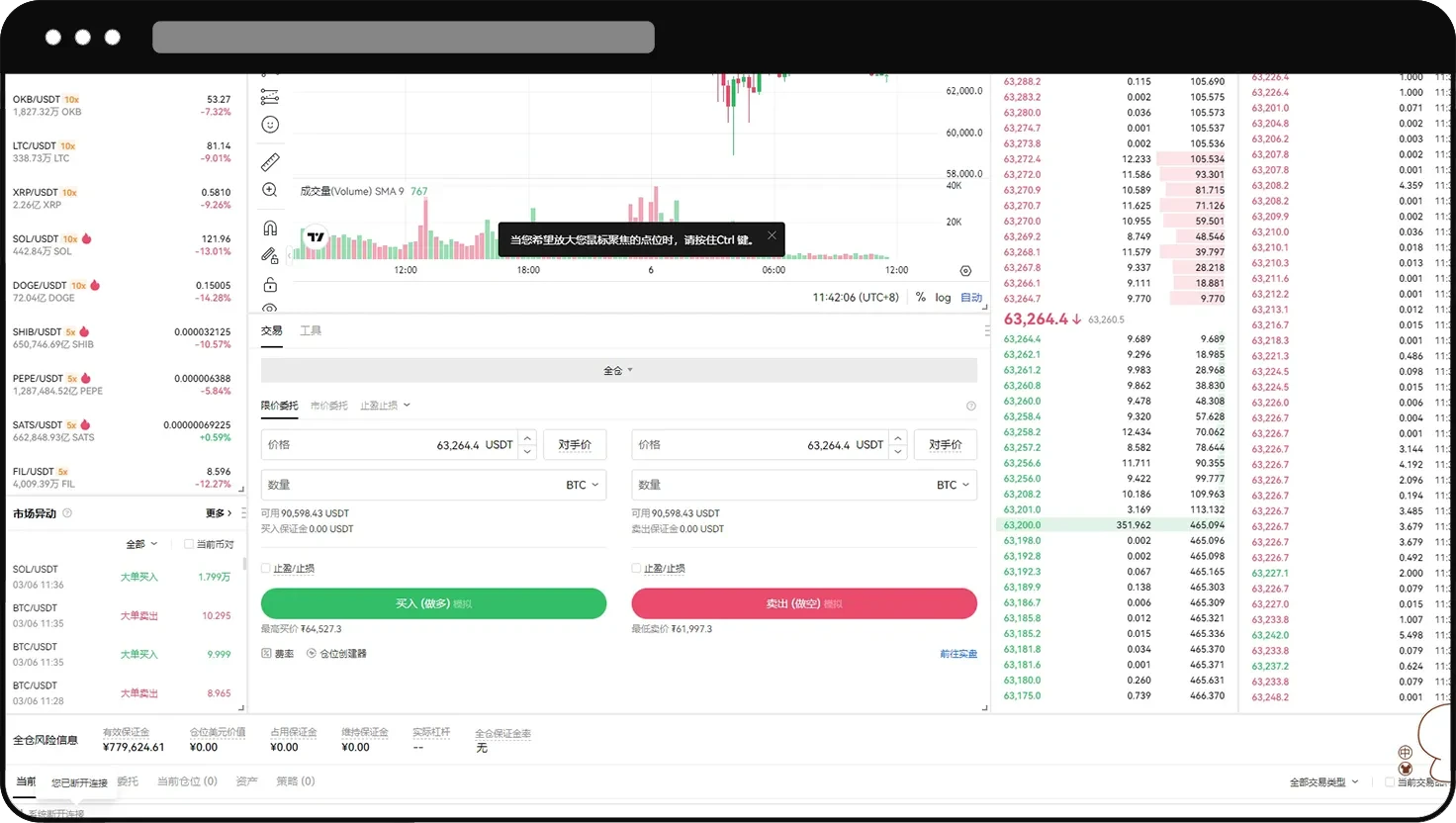
Task: Click the 中 language circle icon near mascot
Action: pos(1405,753)
